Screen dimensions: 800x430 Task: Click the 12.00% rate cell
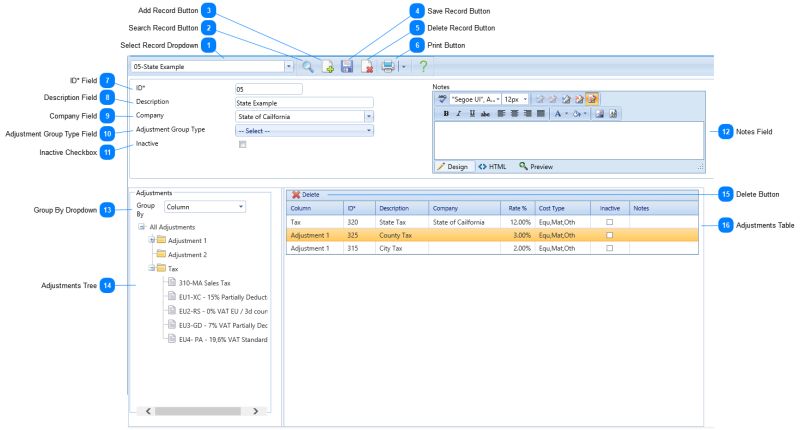(517, 222)
